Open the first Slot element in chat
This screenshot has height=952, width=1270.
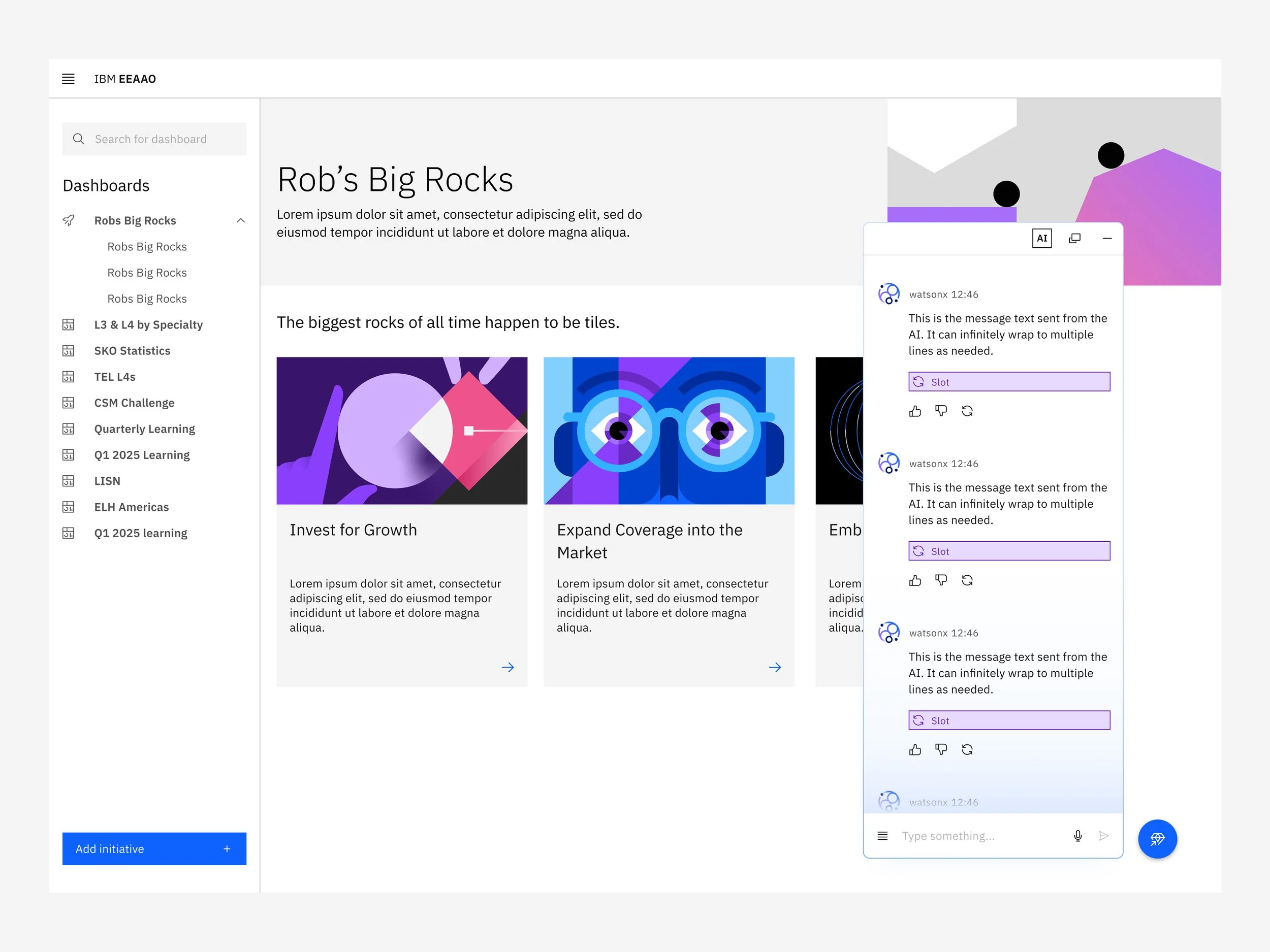click(1009, 382)
